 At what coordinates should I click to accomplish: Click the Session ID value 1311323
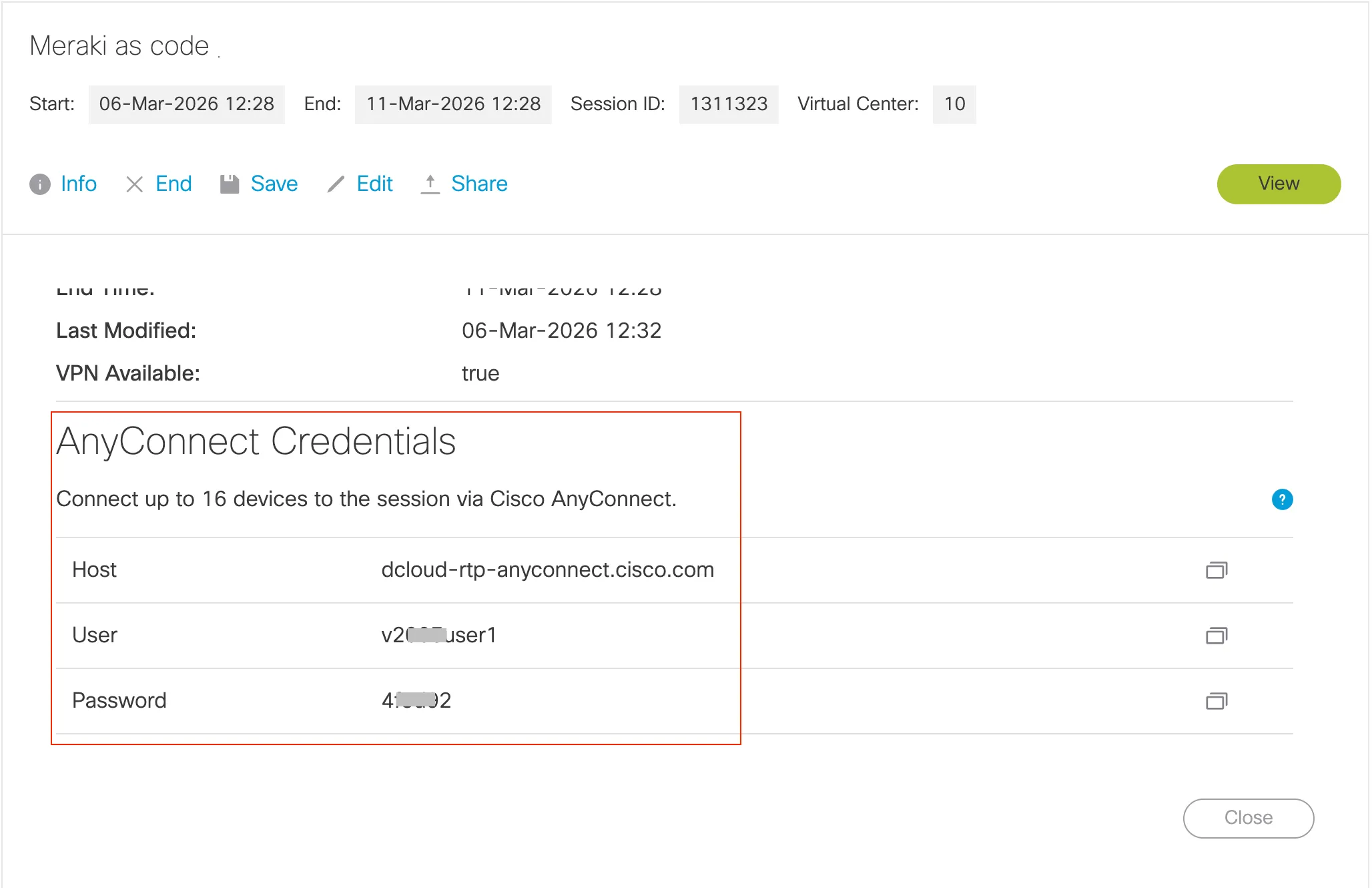tap(728, 104)
